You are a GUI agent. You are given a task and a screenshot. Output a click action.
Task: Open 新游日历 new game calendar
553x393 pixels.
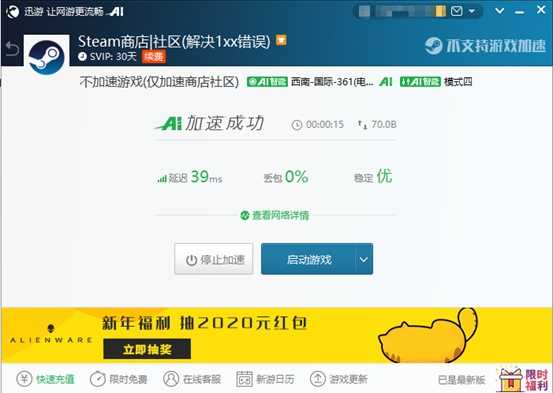click(265, 379)
